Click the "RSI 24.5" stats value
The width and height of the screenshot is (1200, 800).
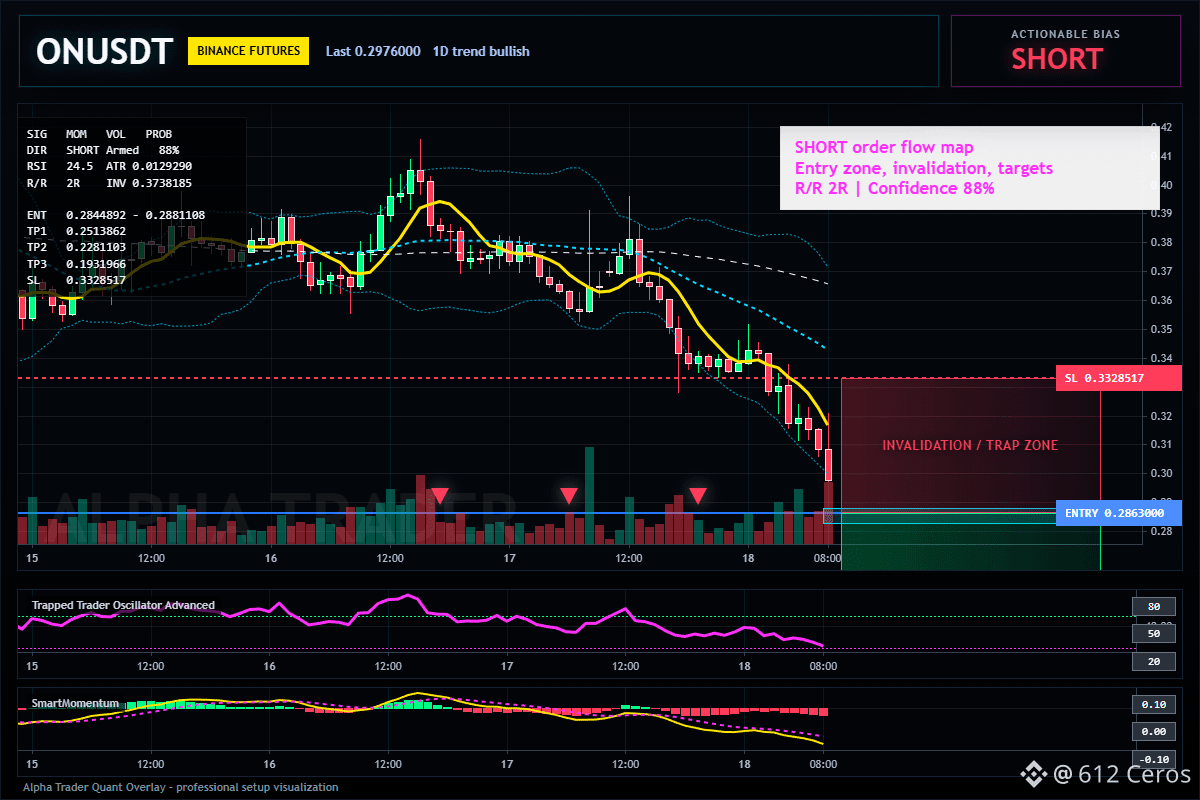60,166
